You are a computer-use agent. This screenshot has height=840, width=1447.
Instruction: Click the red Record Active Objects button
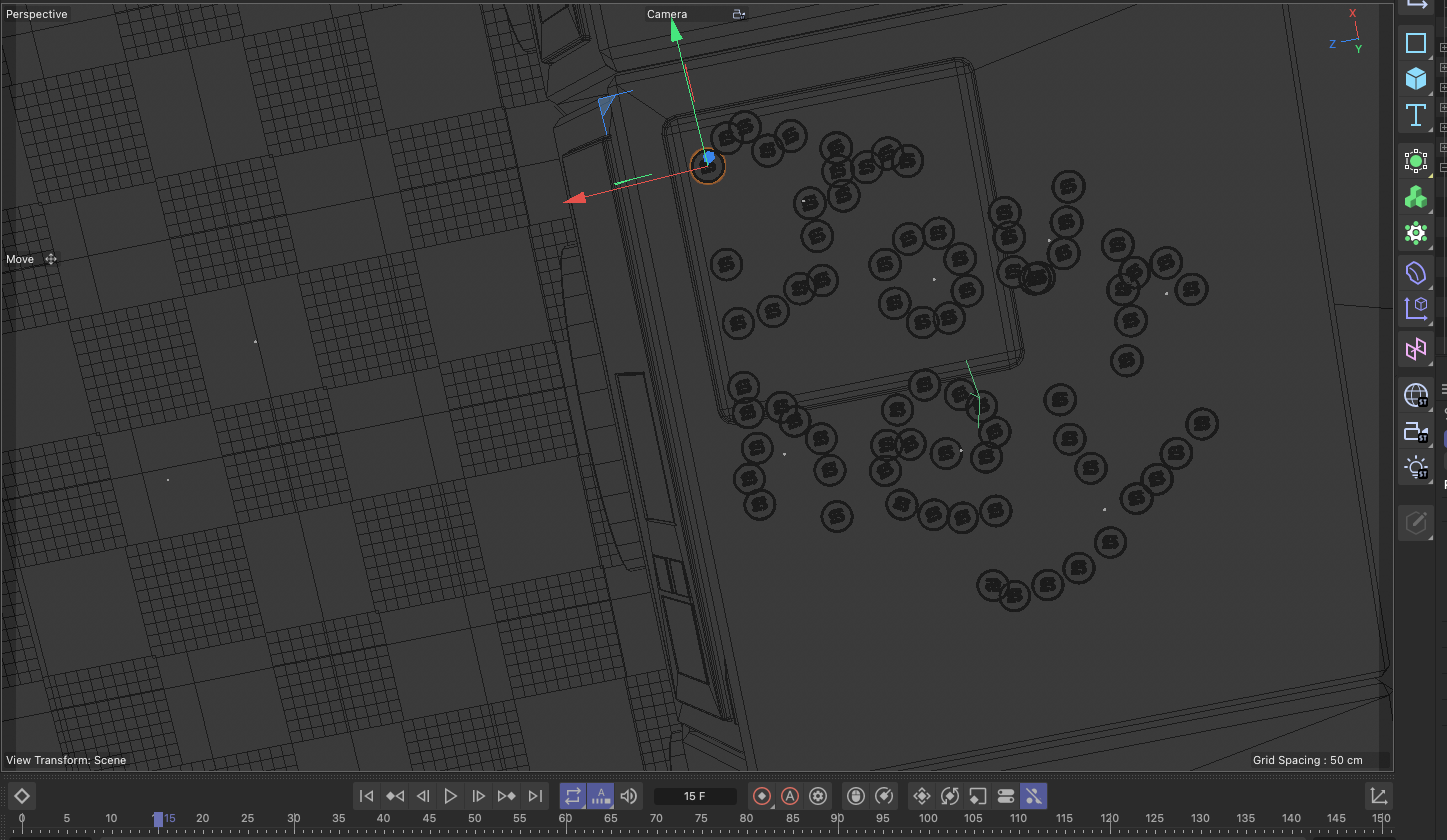click(763, 796)
